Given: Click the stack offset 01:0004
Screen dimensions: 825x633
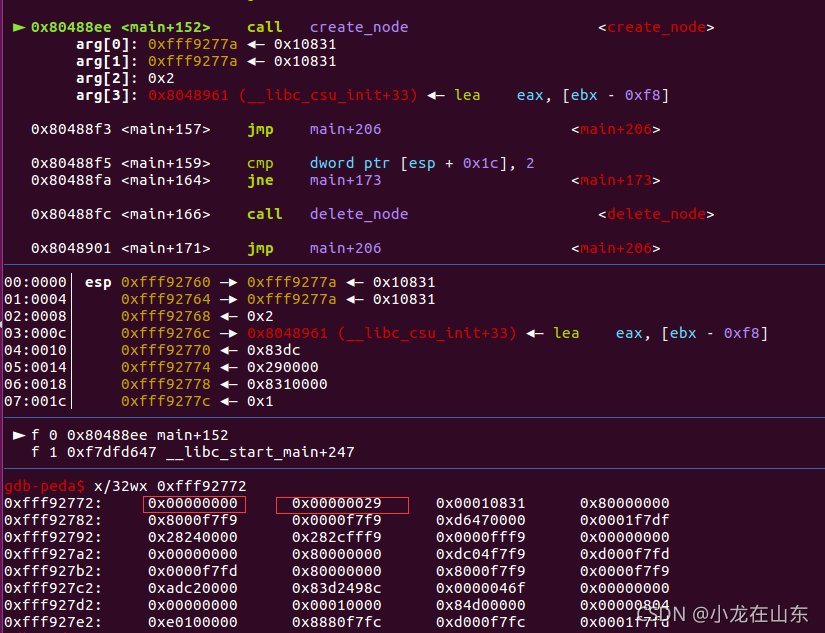Looking at the screenshot, I should click(35, 299).
